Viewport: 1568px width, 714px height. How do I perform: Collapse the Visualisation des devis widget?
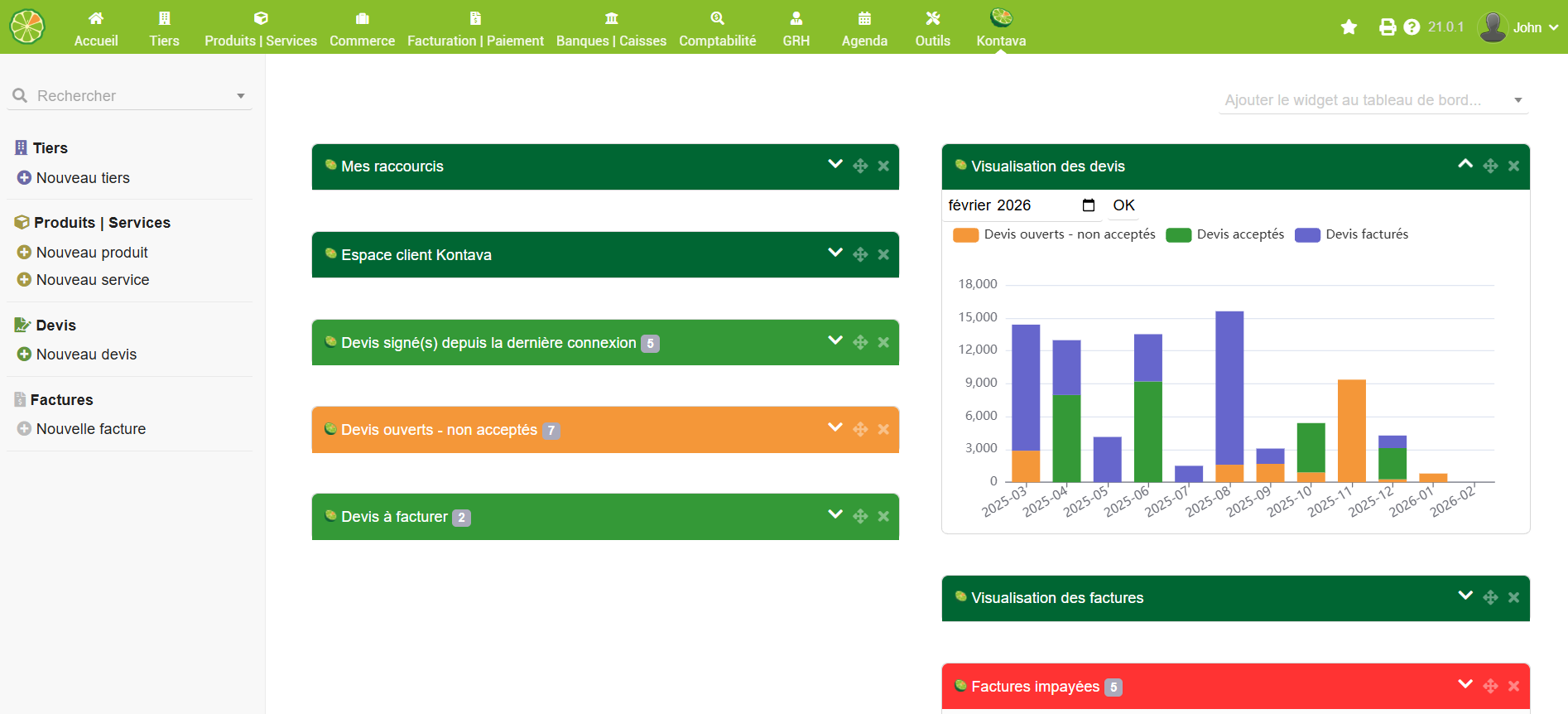1465,165
